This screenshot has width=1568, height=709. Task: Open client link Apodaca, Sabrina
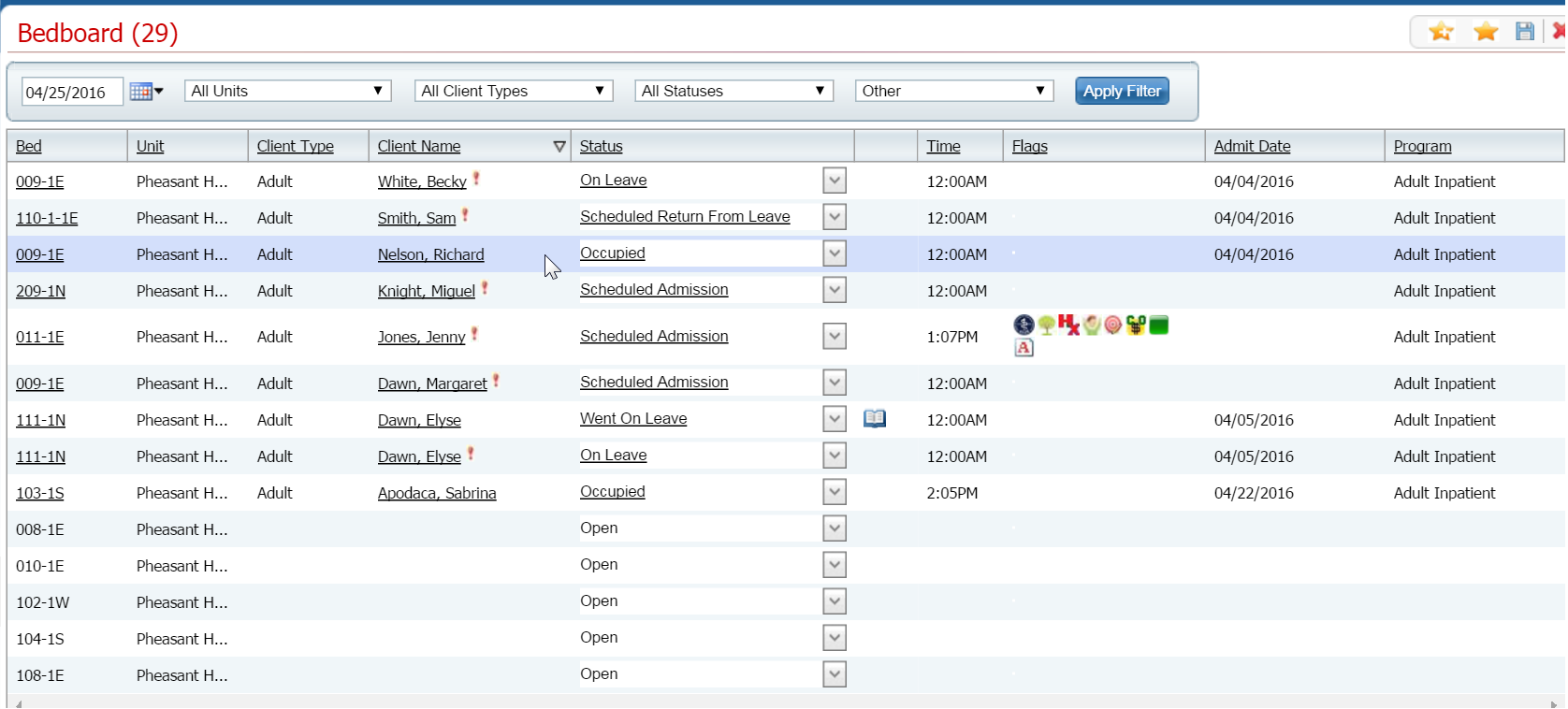(437, 493)
